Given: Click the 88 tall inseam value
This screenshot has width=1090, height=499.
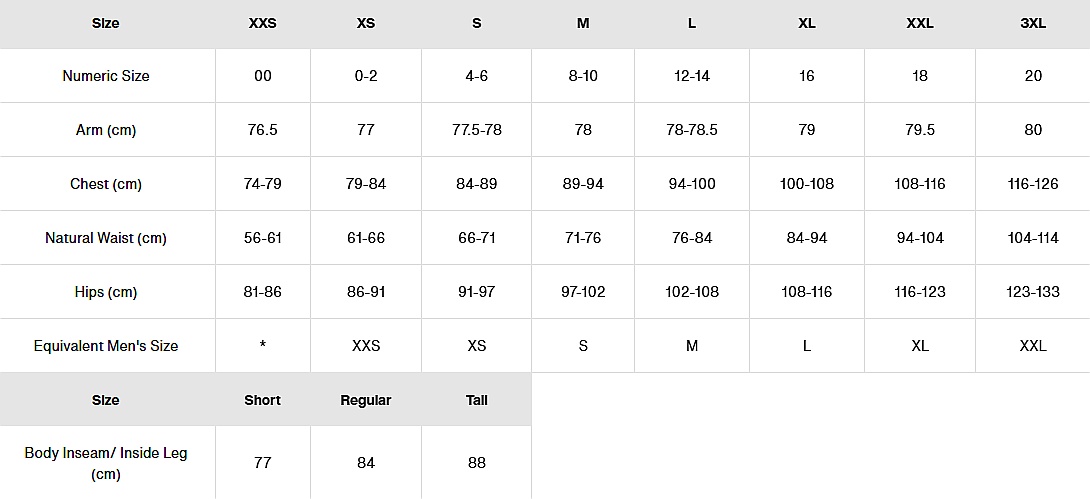Looking at the screenshot, I should pos(477,463).
